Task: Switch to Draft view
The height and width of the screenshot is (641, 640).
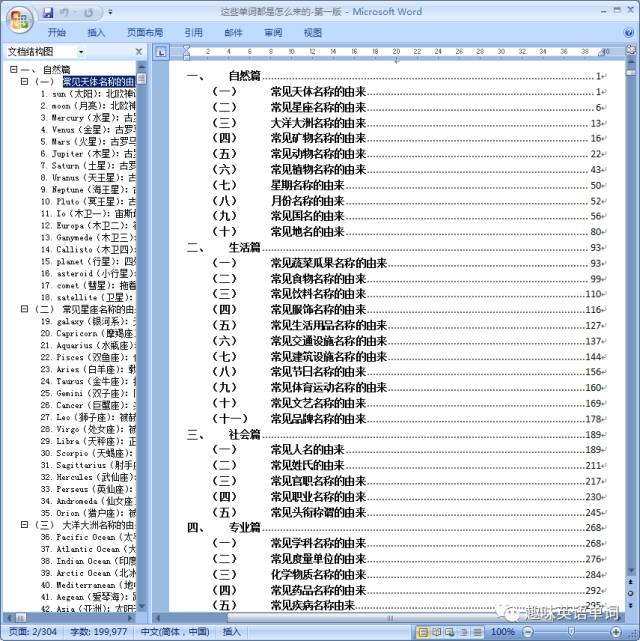Action: click(477, 632)
